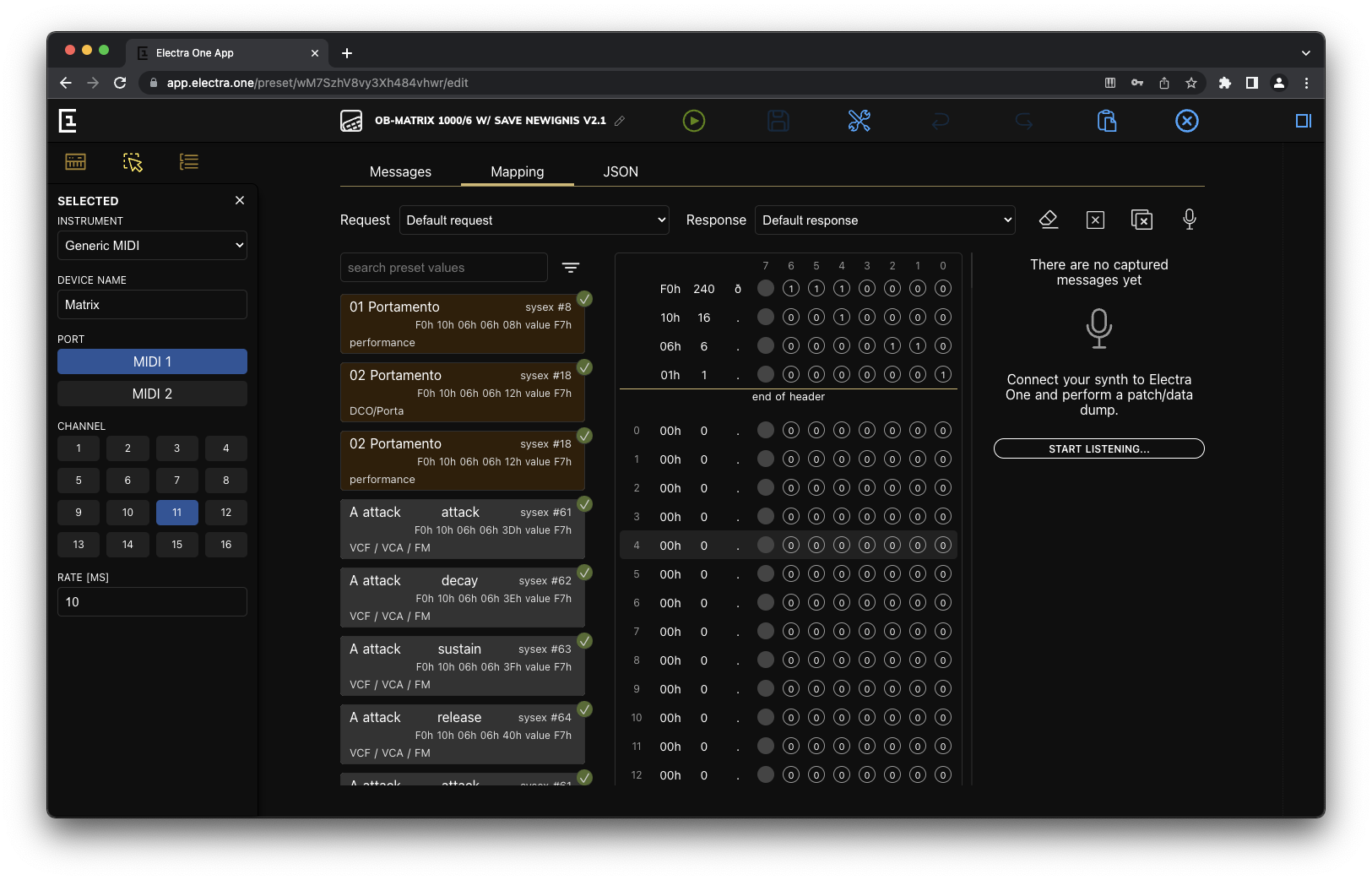This screenshot has height=880, width=1372.
Task: Click the blue circled X close editor icon
Action: [x=1186, y=121]
